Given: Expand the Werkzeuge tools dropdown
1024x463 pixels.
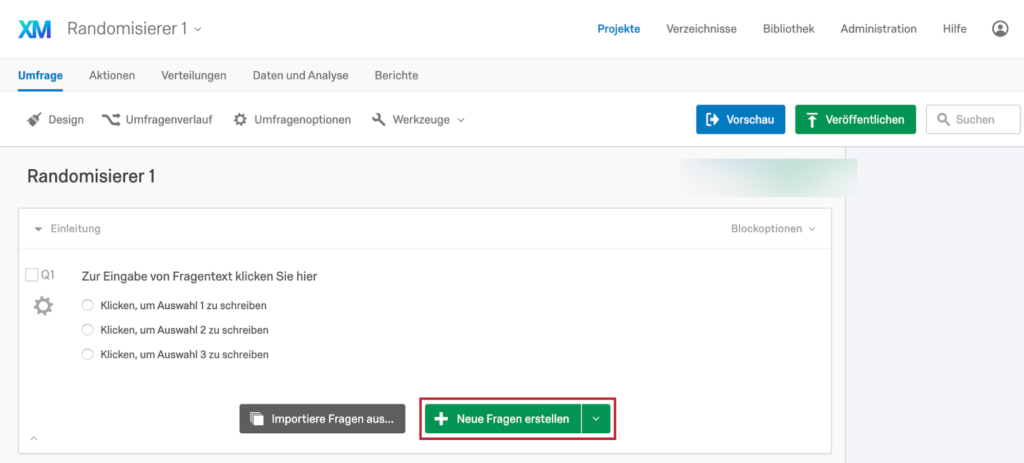Looking at the screenshot, I should pos(418,120).
